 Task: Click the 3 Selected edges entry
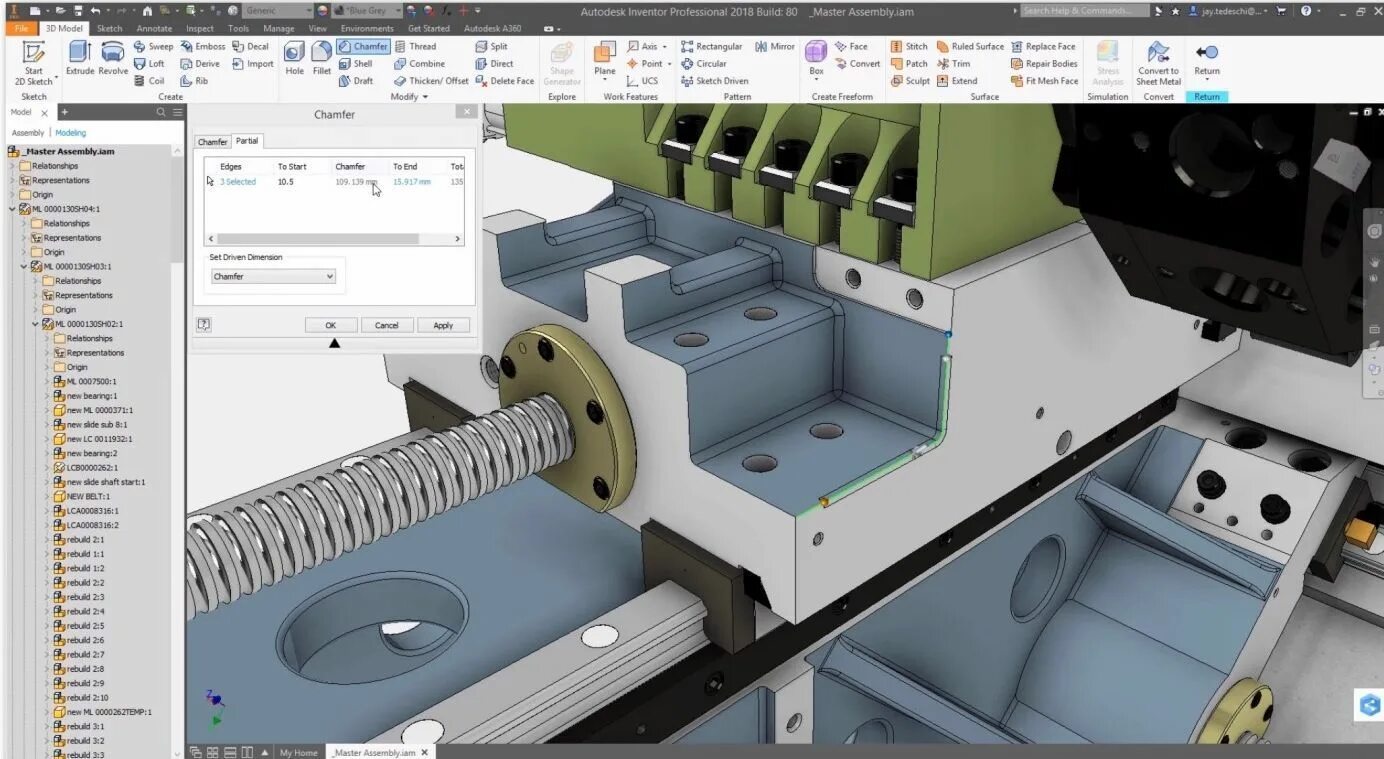[x=238, y=182]
